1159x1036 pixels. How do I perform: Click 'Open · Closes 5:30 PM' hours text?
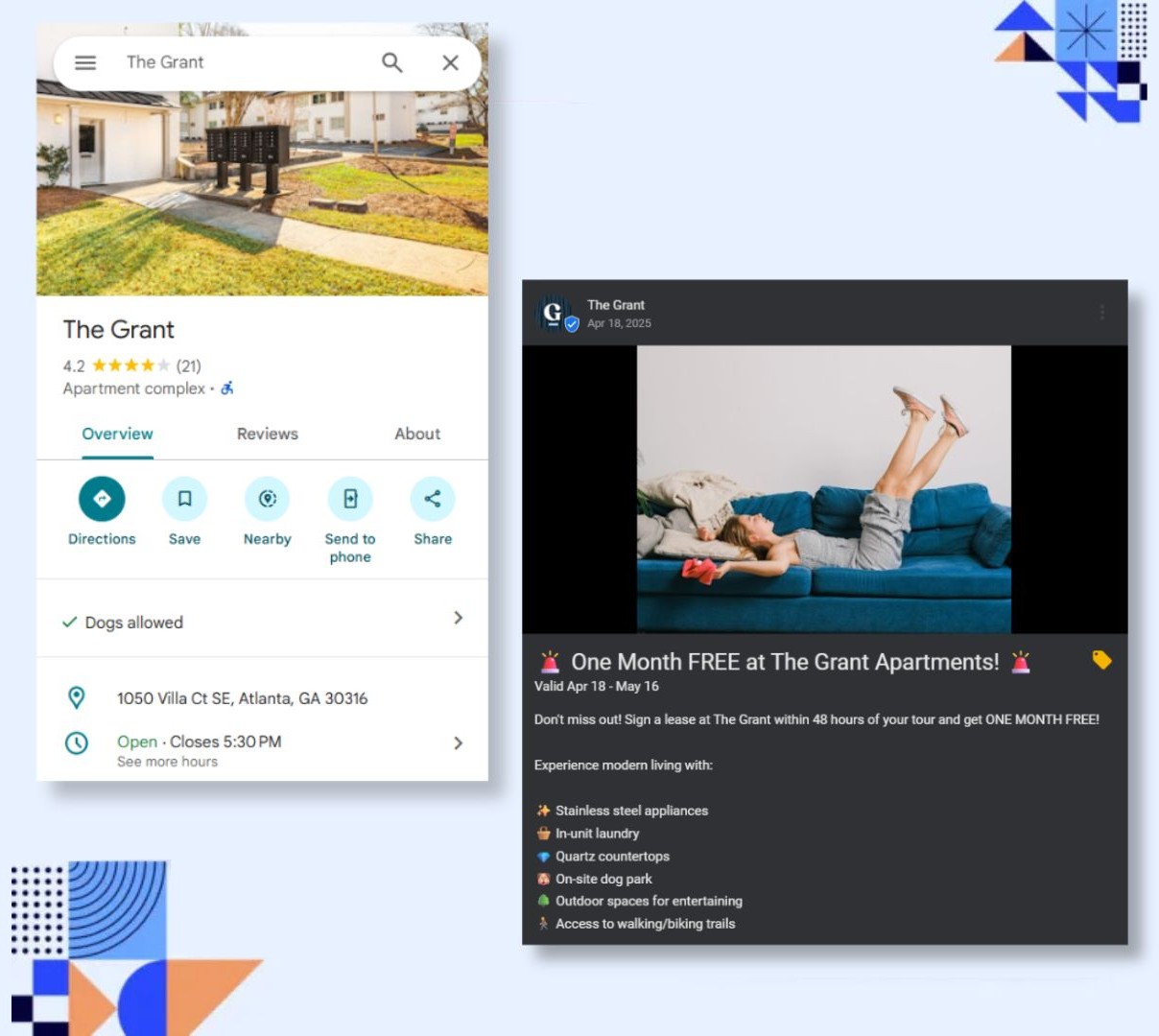click(x=199, y=742)
